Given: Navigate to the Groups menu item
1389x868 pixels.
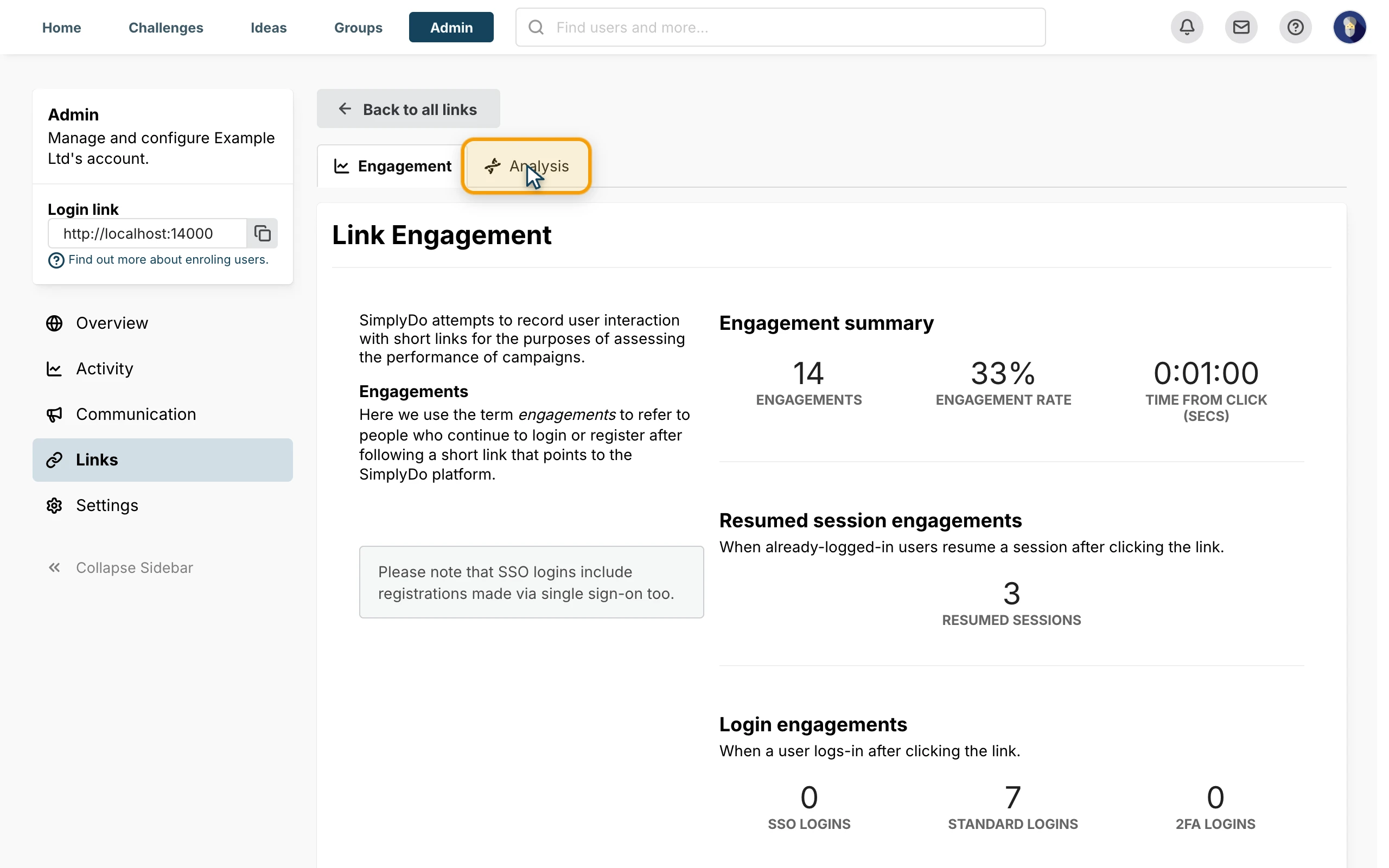Looking at the screenshot, I should click(x=358, y=27).
